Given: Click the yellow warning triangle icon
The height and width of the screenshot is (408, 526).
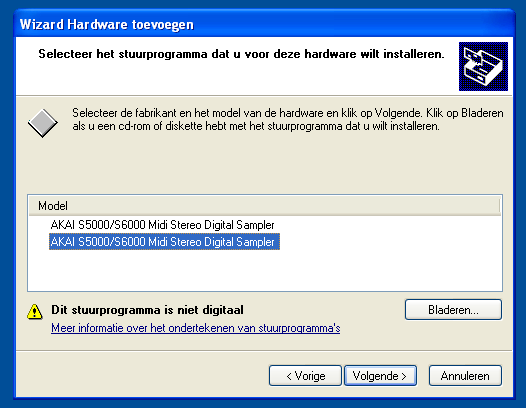Looking at the screenshot, I should pyautogui.click(x=35, y=311).
